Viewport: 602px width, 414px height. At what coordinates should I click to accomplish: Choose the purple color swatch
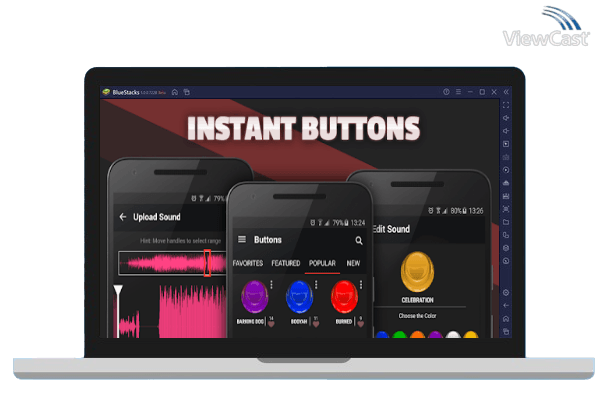tap(435, 335)
